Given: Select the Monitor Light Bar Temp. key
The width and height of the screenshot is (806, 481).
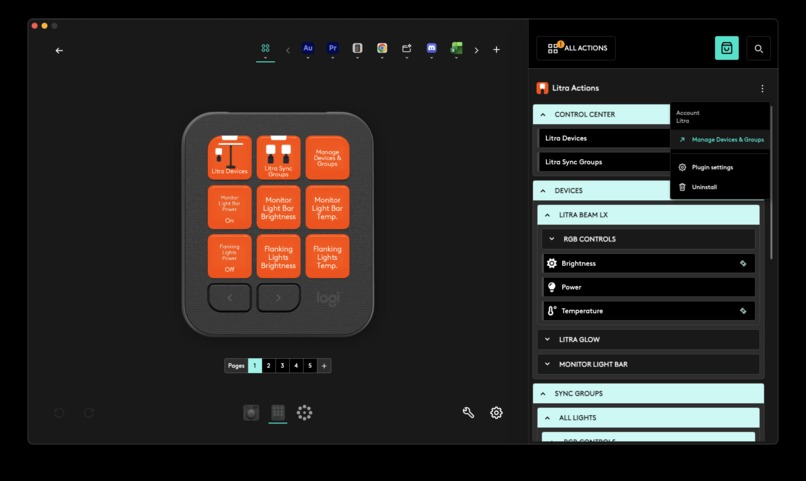Looking at the screenshot, I should (327, 207).
